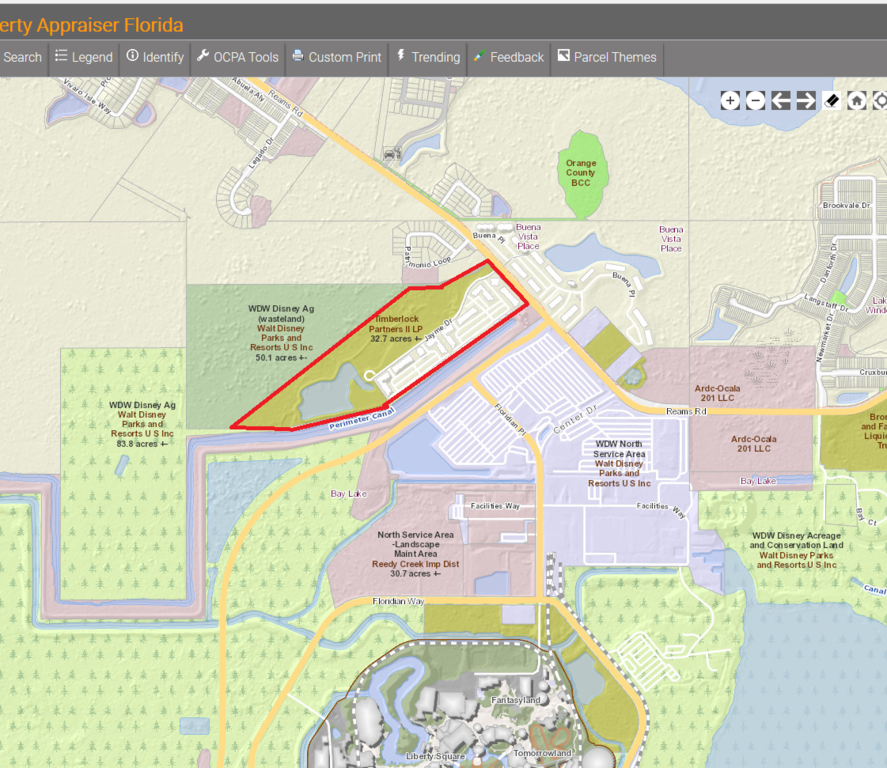This screenshot has height=768, width=887.
Task: Go to previous map extent arrow
Action: point(781,100)
